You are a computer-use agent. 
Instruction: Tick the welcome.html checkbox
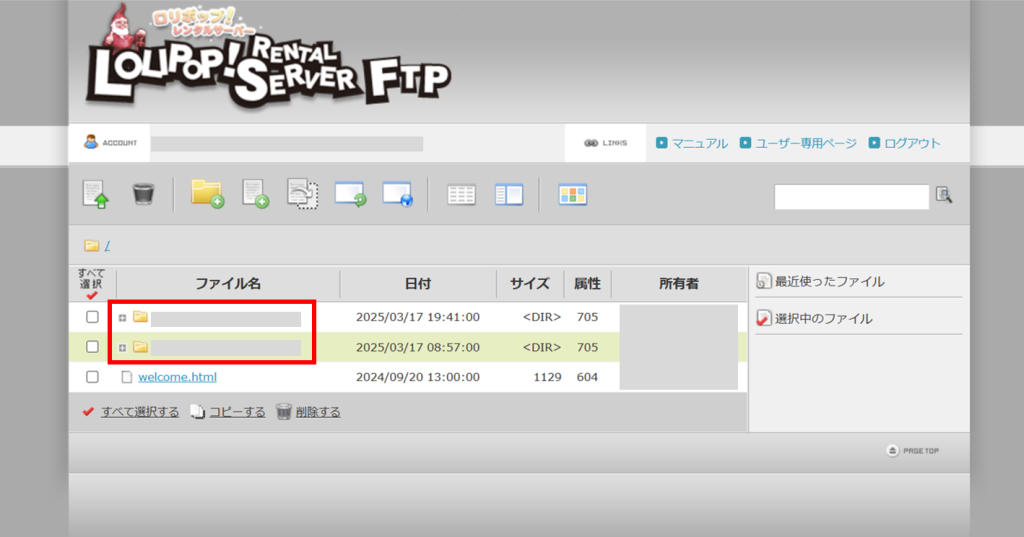click(x=92, y=377)
